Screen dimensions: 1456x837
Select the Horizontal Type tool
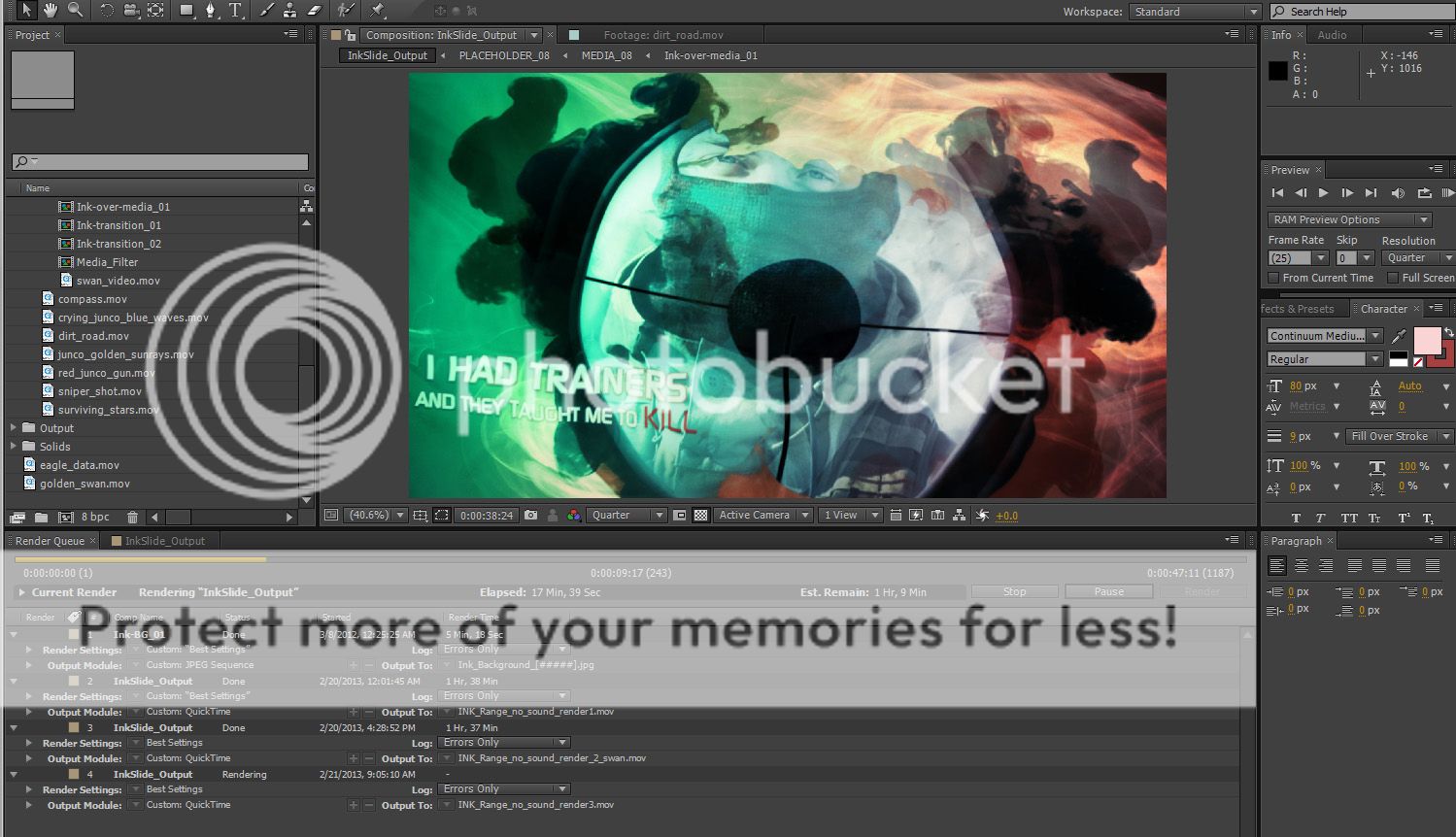pyautogui.click(x=235, y=11)
